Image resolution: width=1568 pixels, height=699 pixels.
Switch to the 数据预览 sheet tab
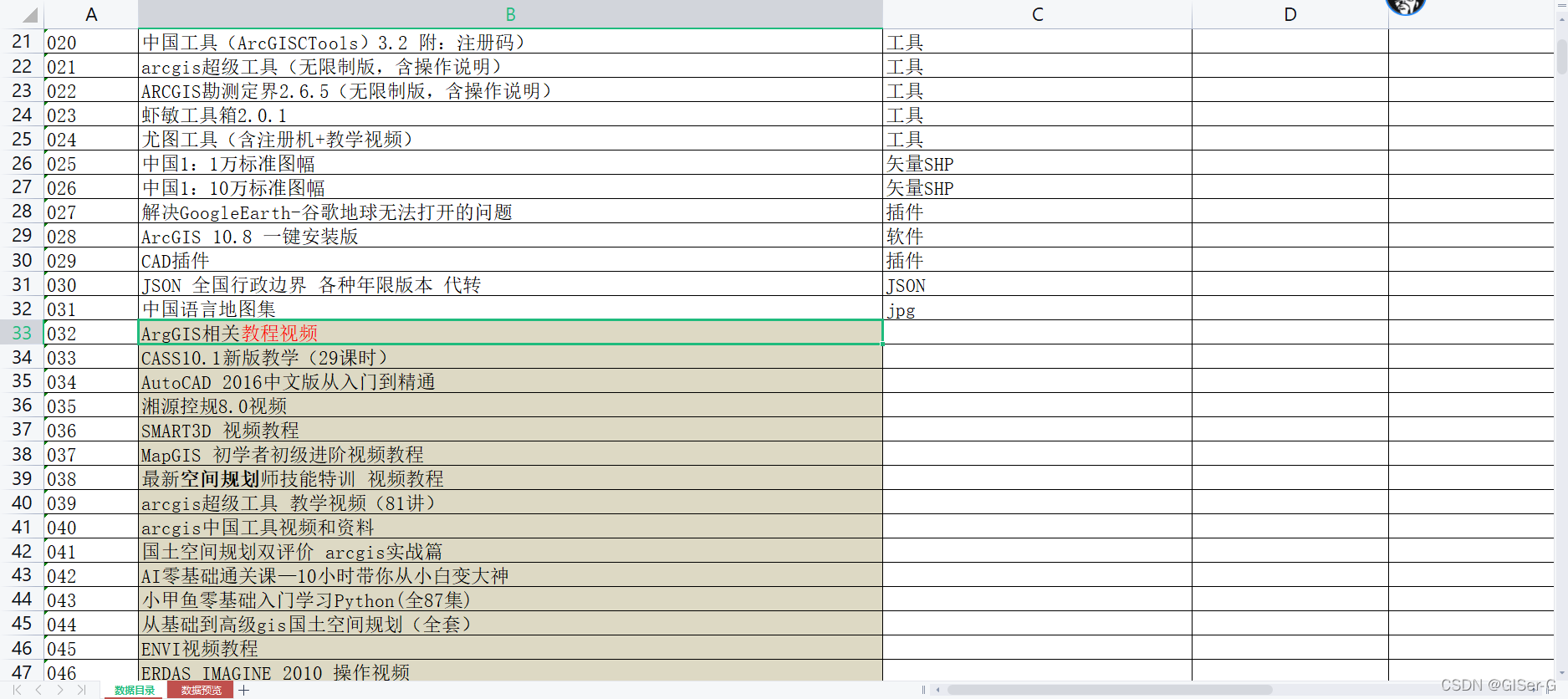click(x=201, y=690)
